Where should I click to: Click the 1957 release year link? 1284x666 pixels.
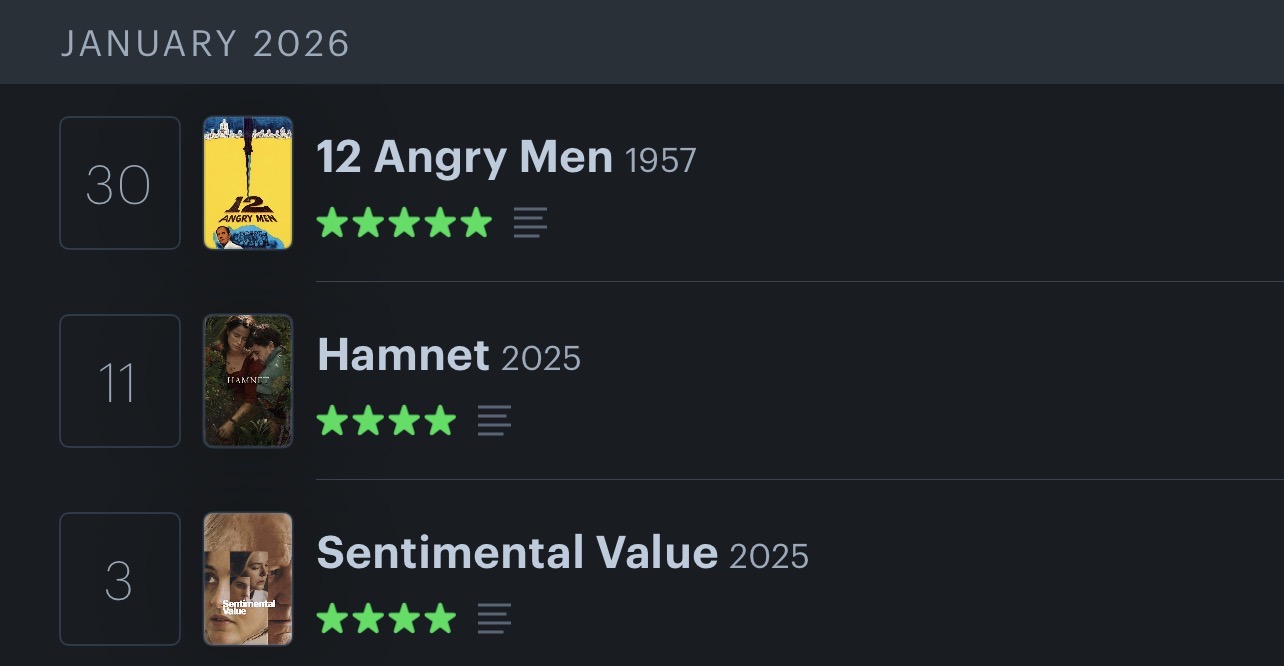coord(660,160)
